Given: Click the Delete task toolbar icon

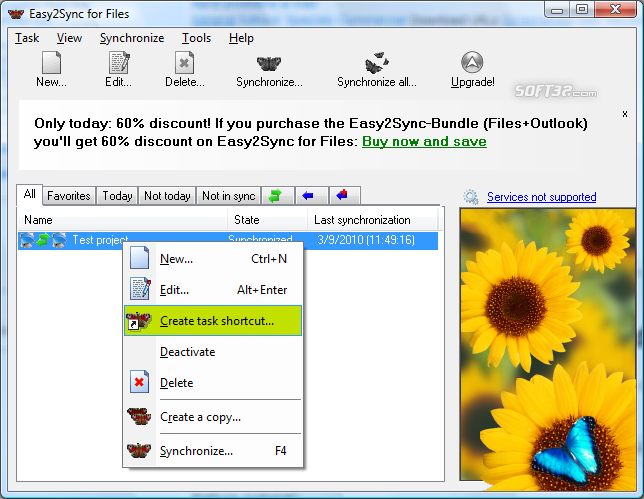Looking at the screenshot, I should coord(184,63).
